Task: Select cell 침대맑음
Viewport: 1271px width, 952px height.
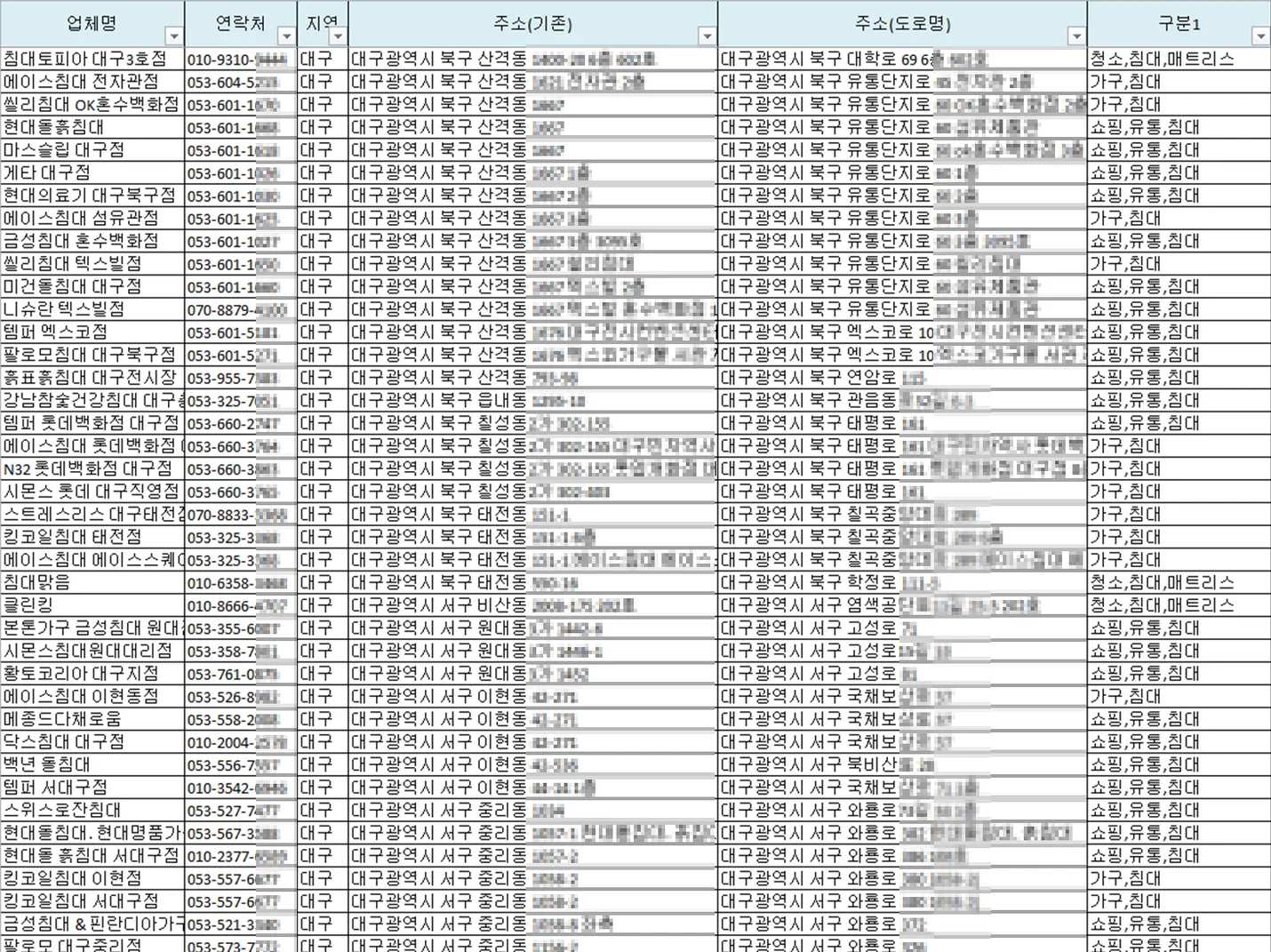Action: pyautogui.click(x=92, y=583)
